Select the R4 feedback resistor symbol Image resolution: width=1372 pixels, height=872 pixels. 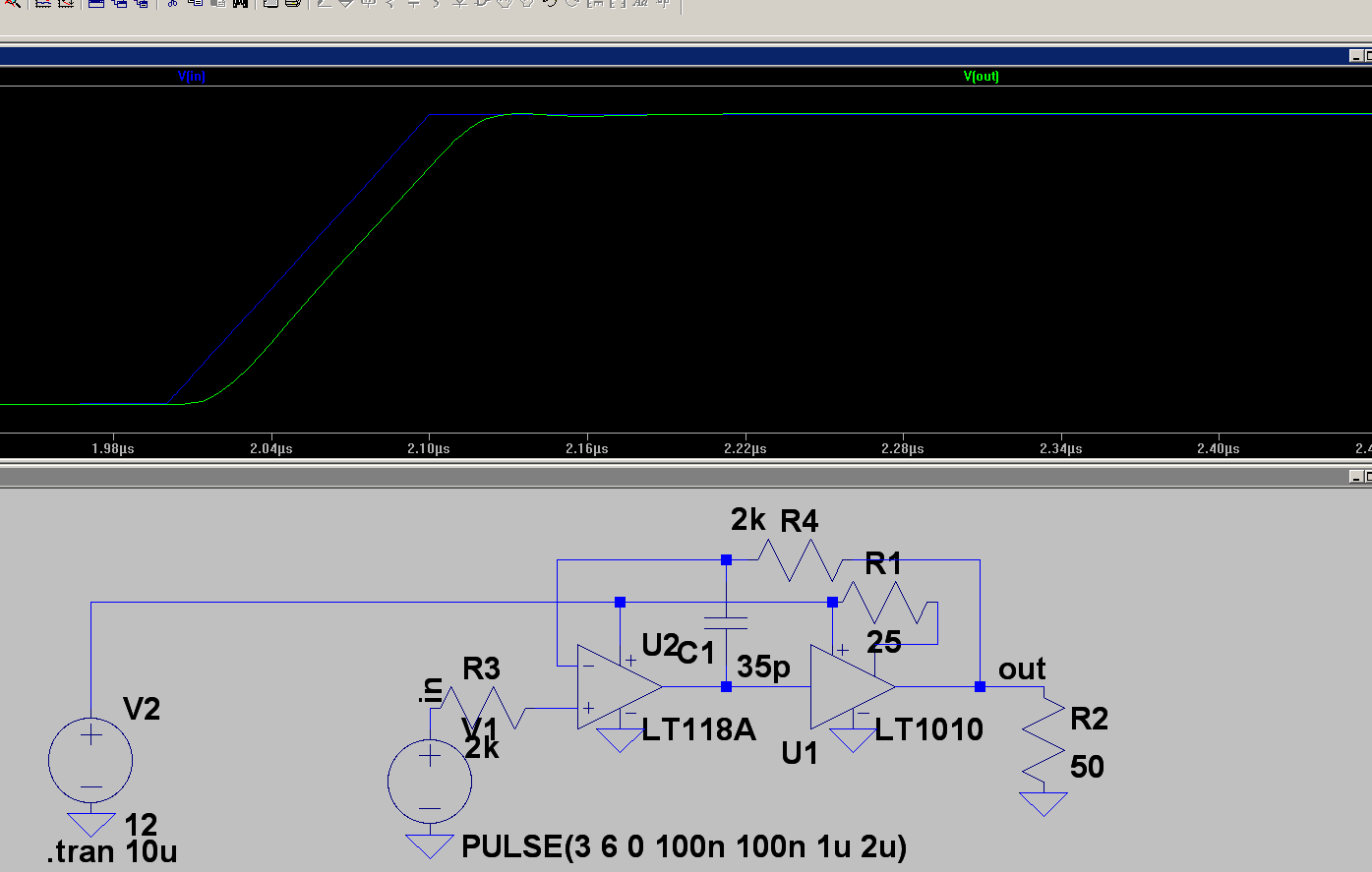(800, 561)
